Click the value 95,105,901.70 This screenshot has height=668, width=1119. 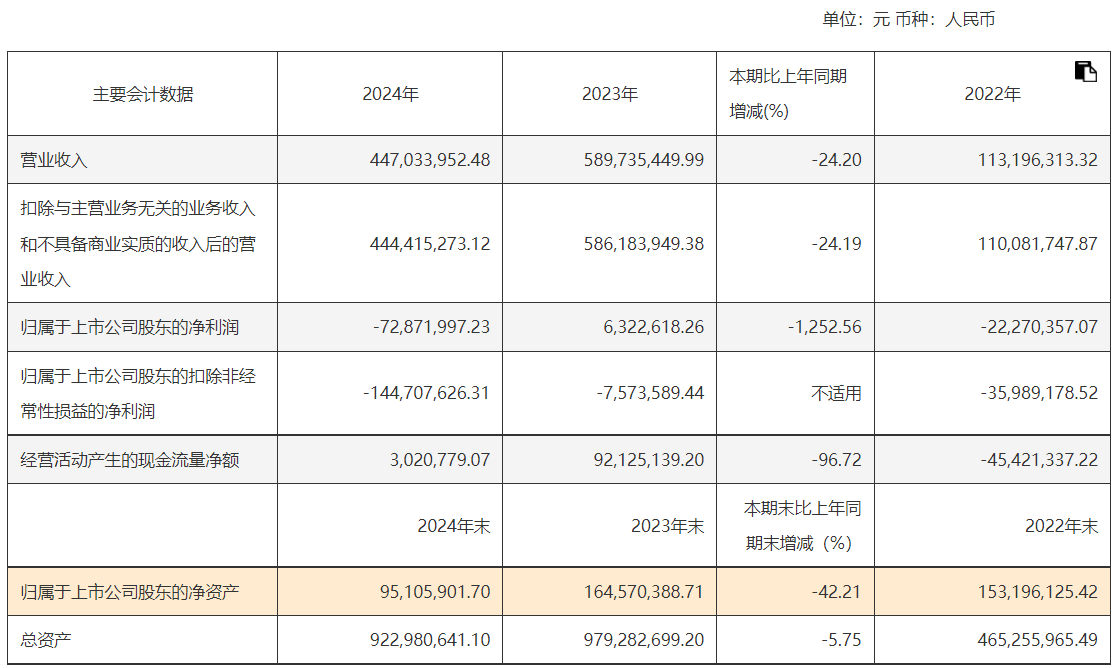pos(435,592)
